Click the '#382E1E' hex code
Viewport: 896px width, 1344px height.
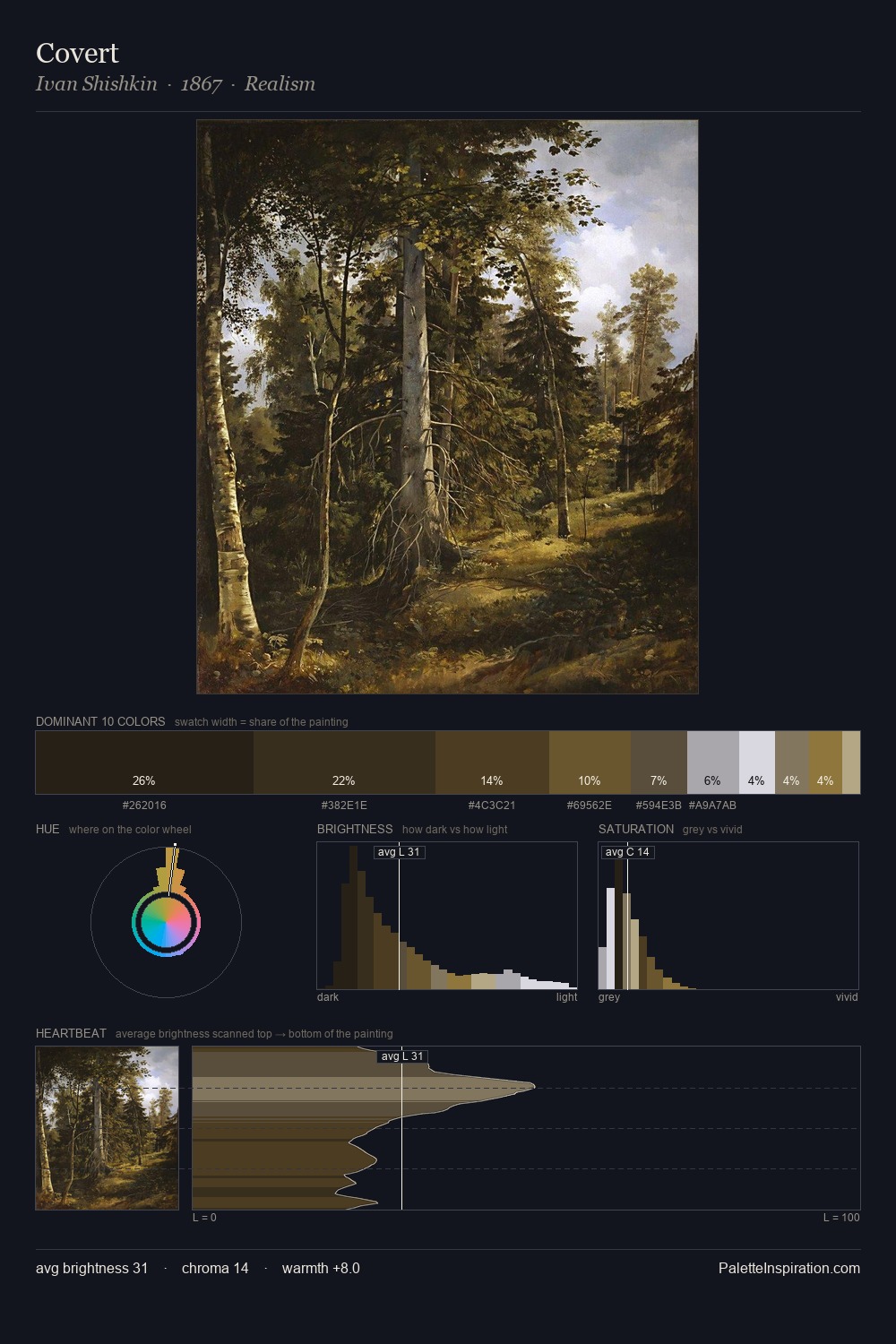click(344, 806)
